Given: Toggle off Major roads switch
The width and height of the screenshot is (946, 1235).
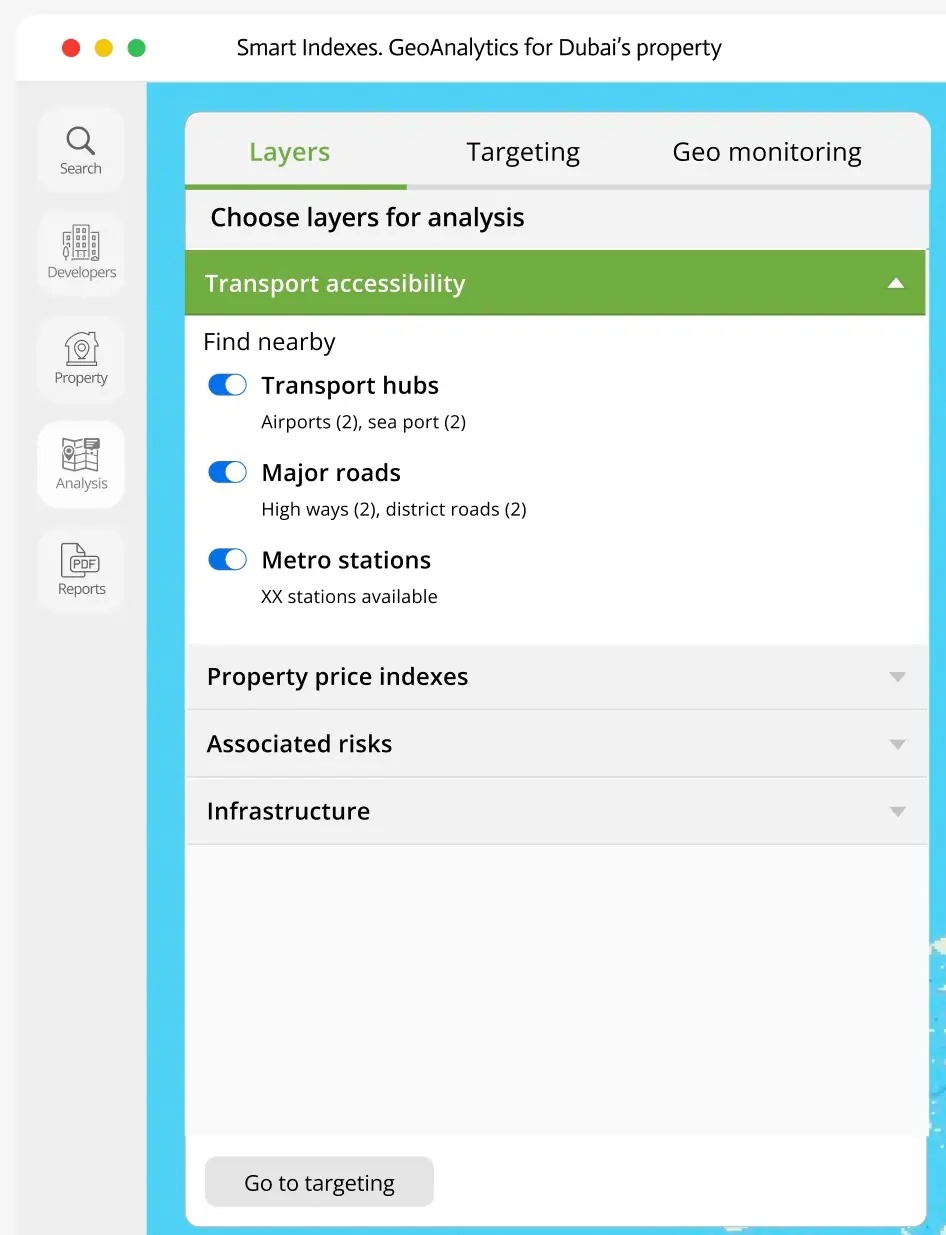Looking at the screenshot, I should (x=228, y=472).
